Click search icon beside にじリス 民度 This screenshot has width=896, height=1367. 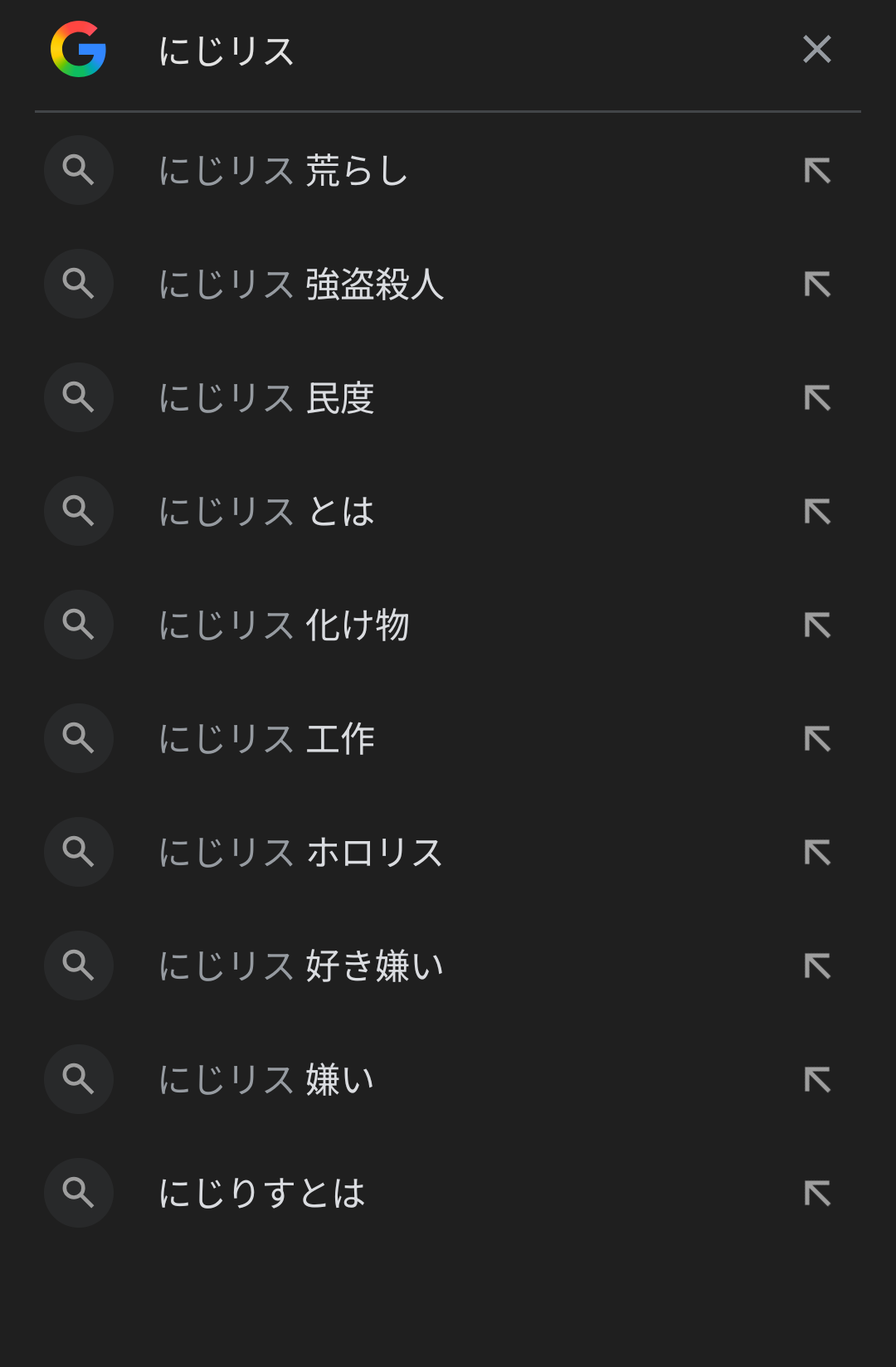79,397
